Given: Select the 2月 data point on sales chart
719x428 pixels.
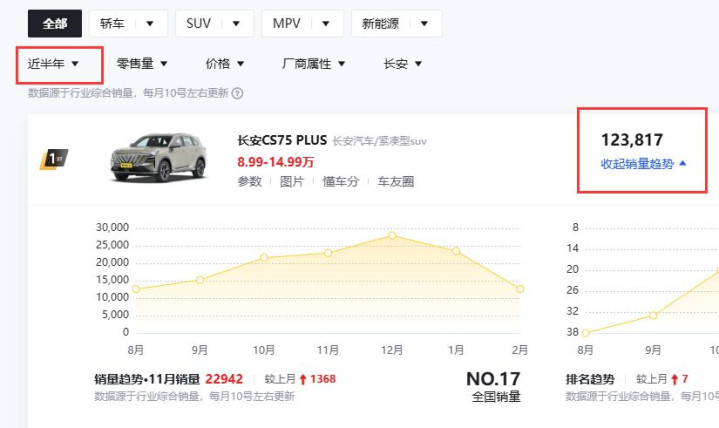Looking at the screenshot, I should (520, 289).
